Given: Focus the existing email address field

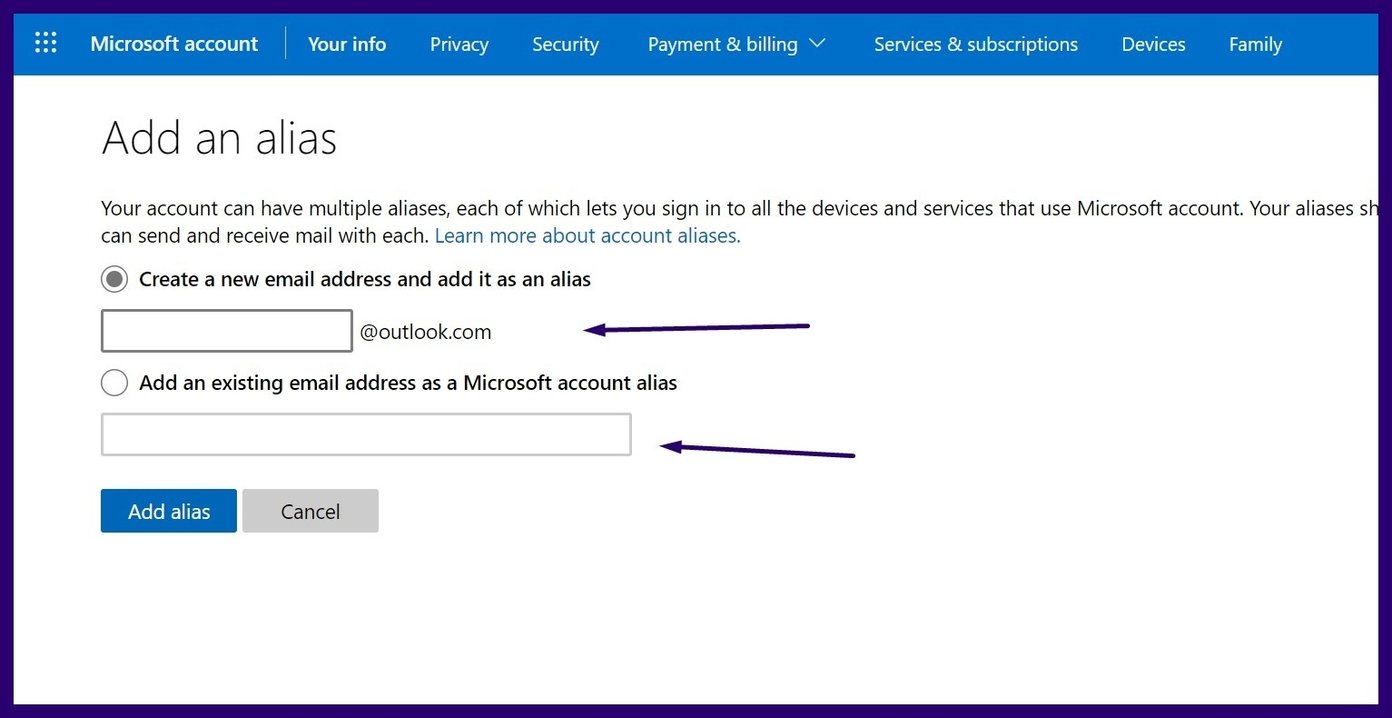Looking at the screenshot, I should click(366, 434).
